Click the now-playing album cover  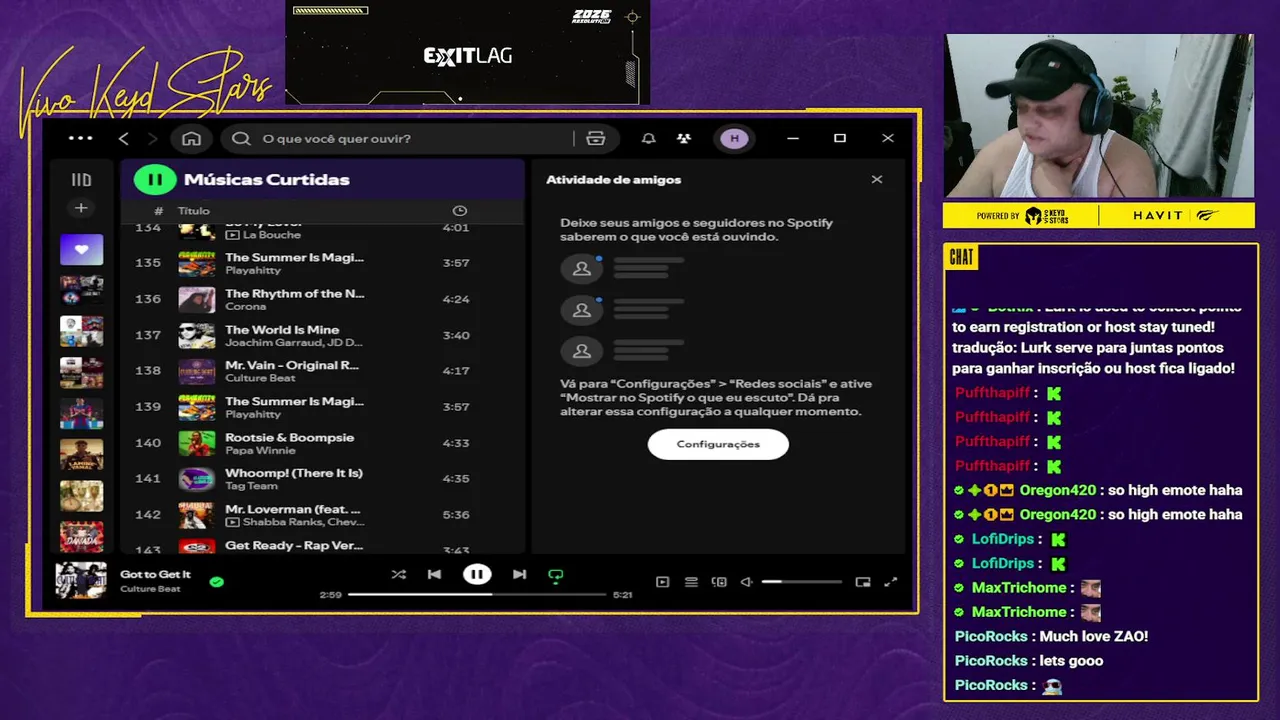coord(81,581)
